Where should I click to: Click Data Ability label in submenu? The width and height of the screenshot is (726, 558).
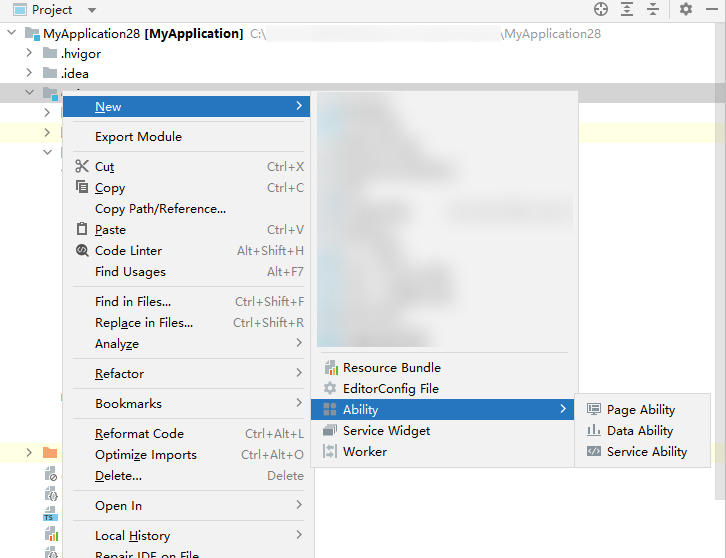(x=640, y=431)
